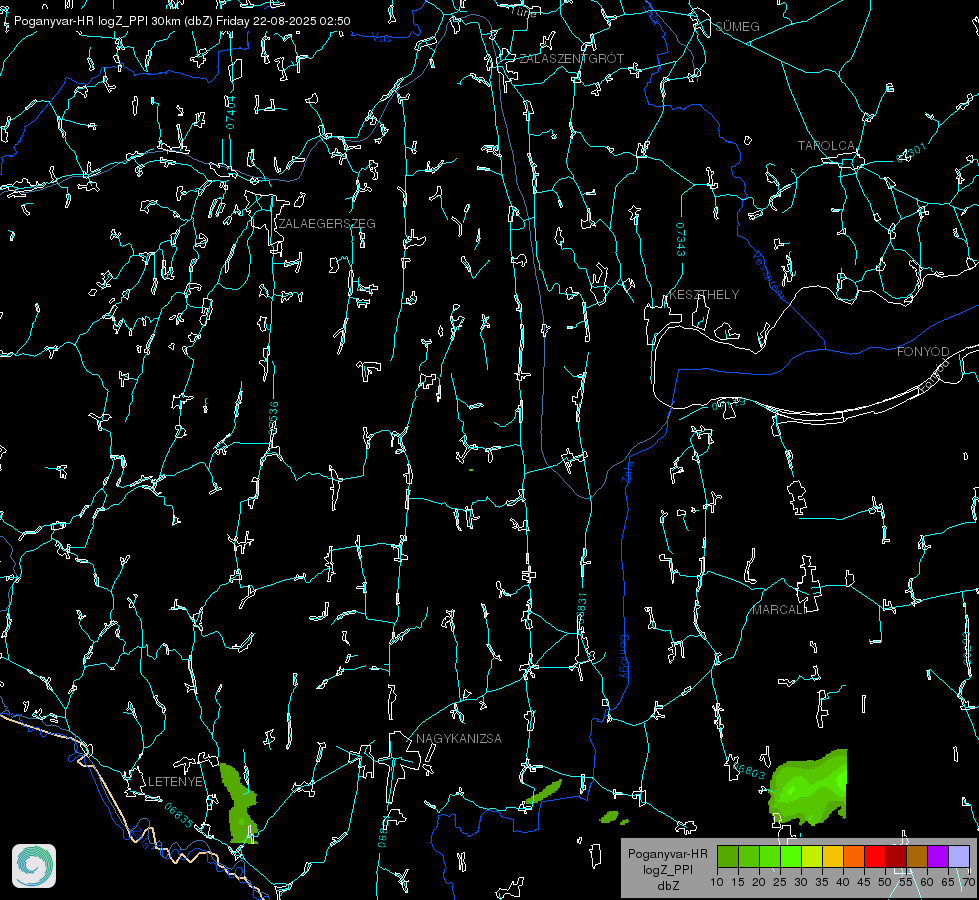Viewport: 979px width, 900px height.
Task: Click the legend scale value 70
Action: [x=968, y=882]
